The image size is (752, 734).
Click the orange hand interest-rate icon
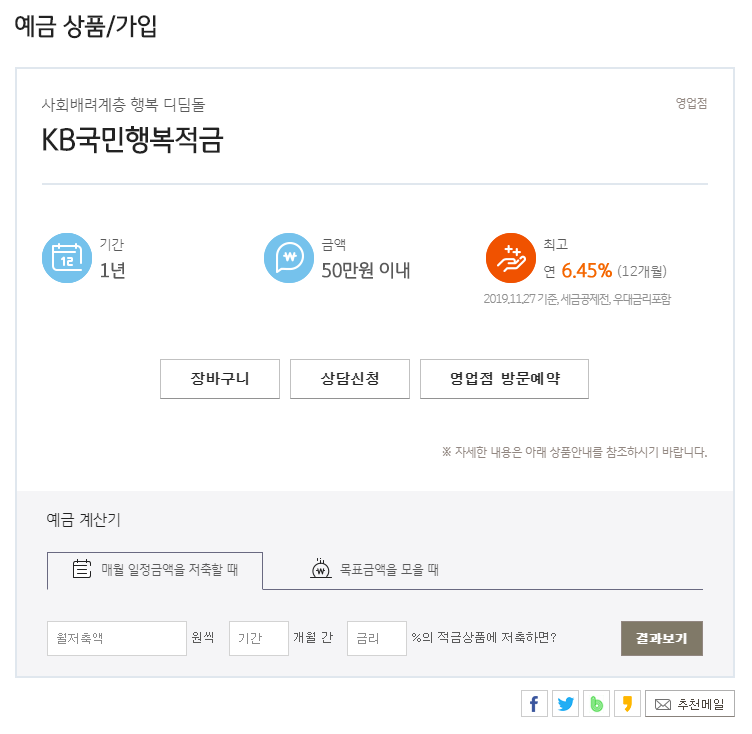tap(510, 258)
